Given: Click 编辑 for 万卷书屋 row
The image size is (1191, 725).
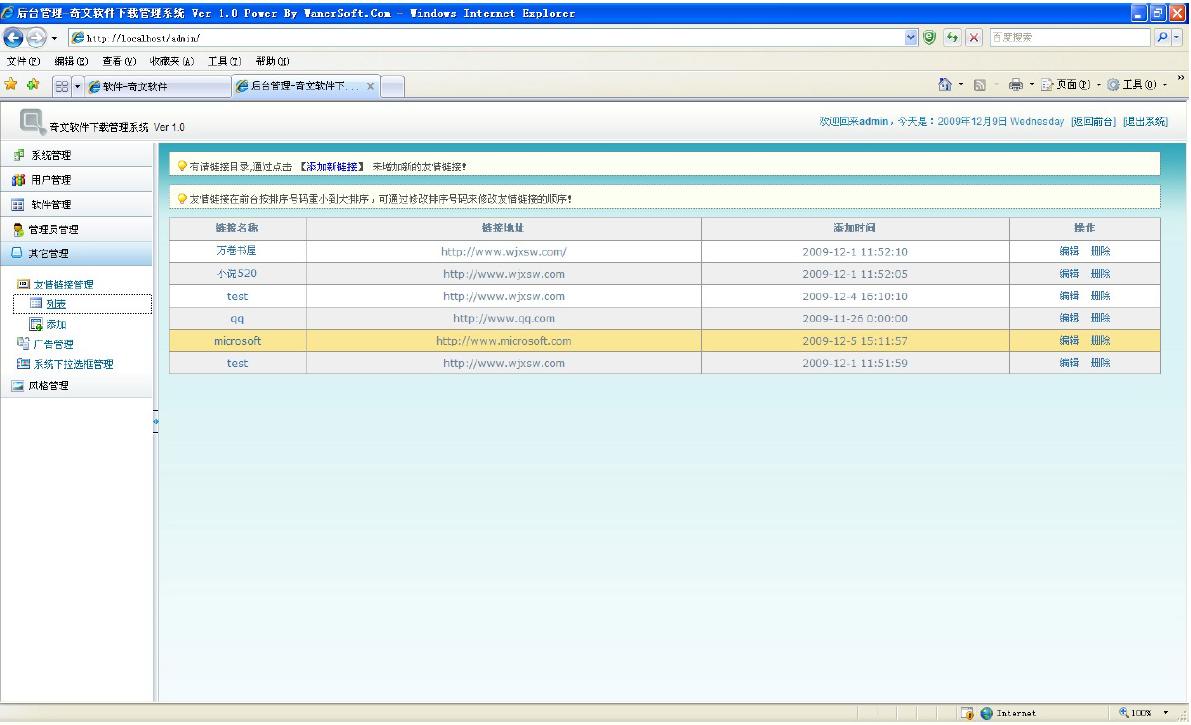Looking at the screenshot, I should coord(1069,251).
